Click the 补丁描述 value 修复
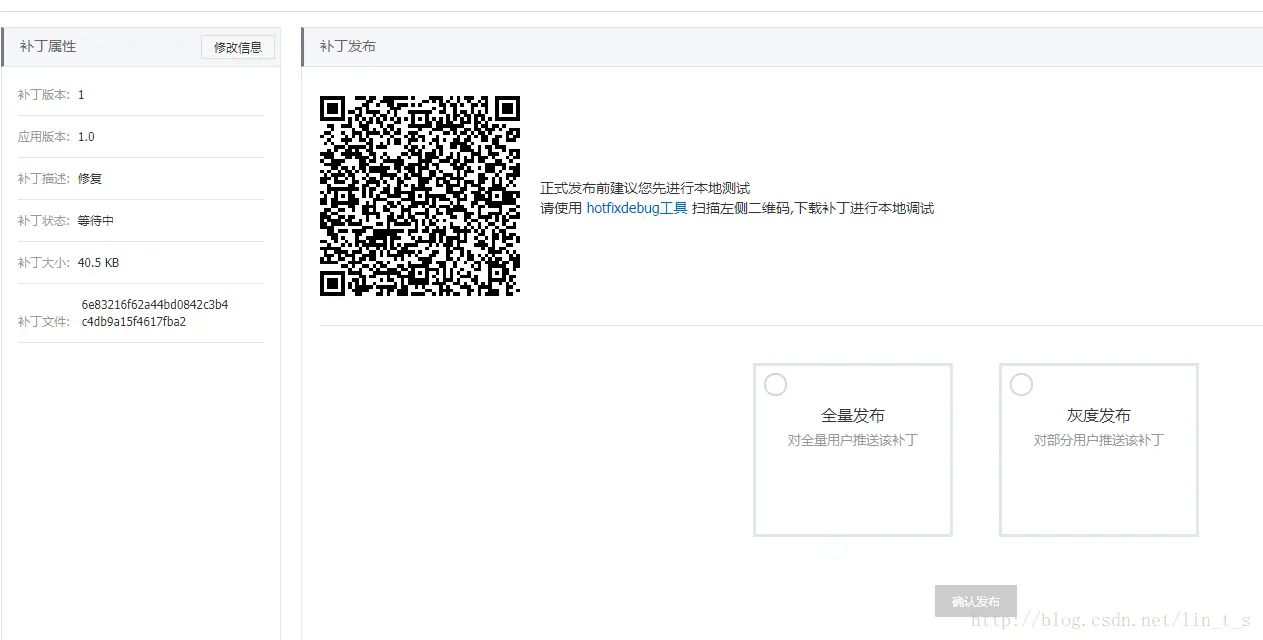1263x640 pixels. (x=90, y=179)
